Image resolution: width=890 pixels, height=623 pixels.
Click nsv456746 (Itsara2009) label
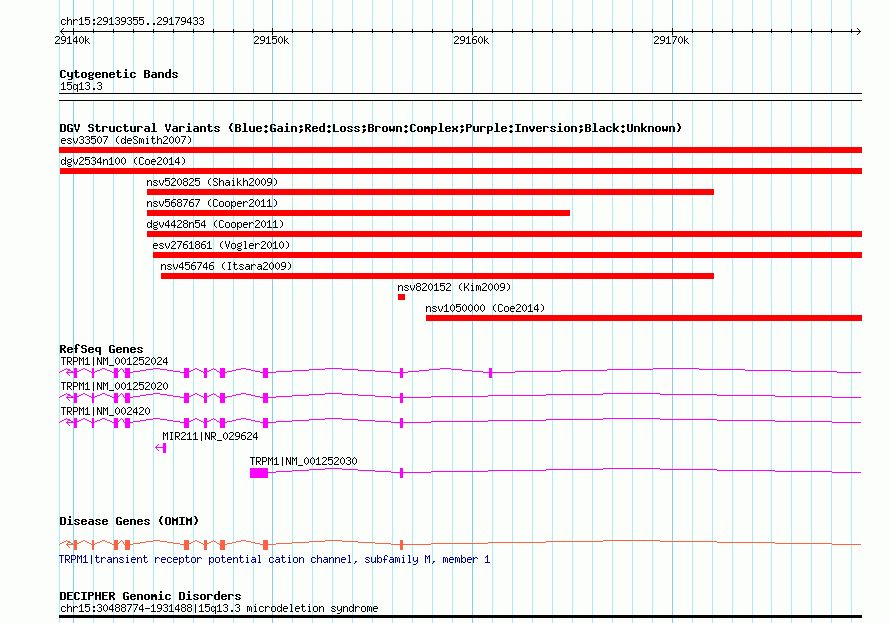(226, 266)
